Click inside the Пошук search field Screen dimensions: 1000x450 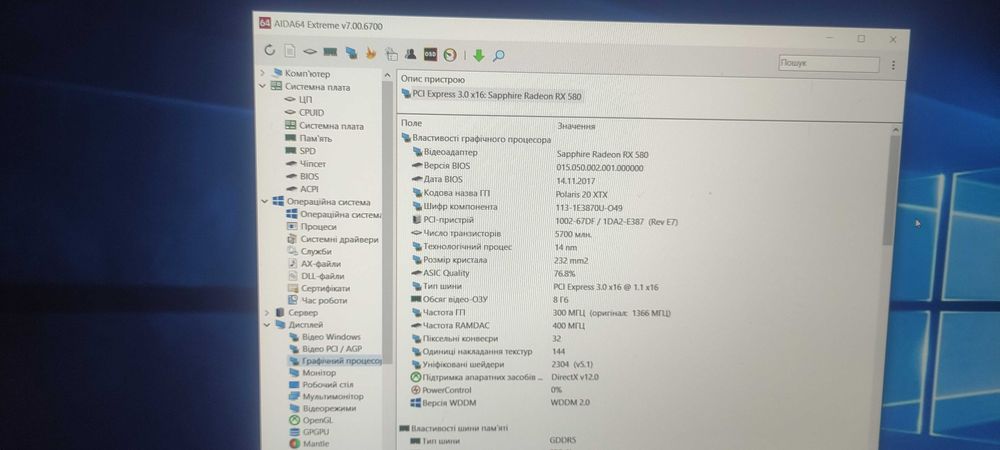(x=828, y=64)
